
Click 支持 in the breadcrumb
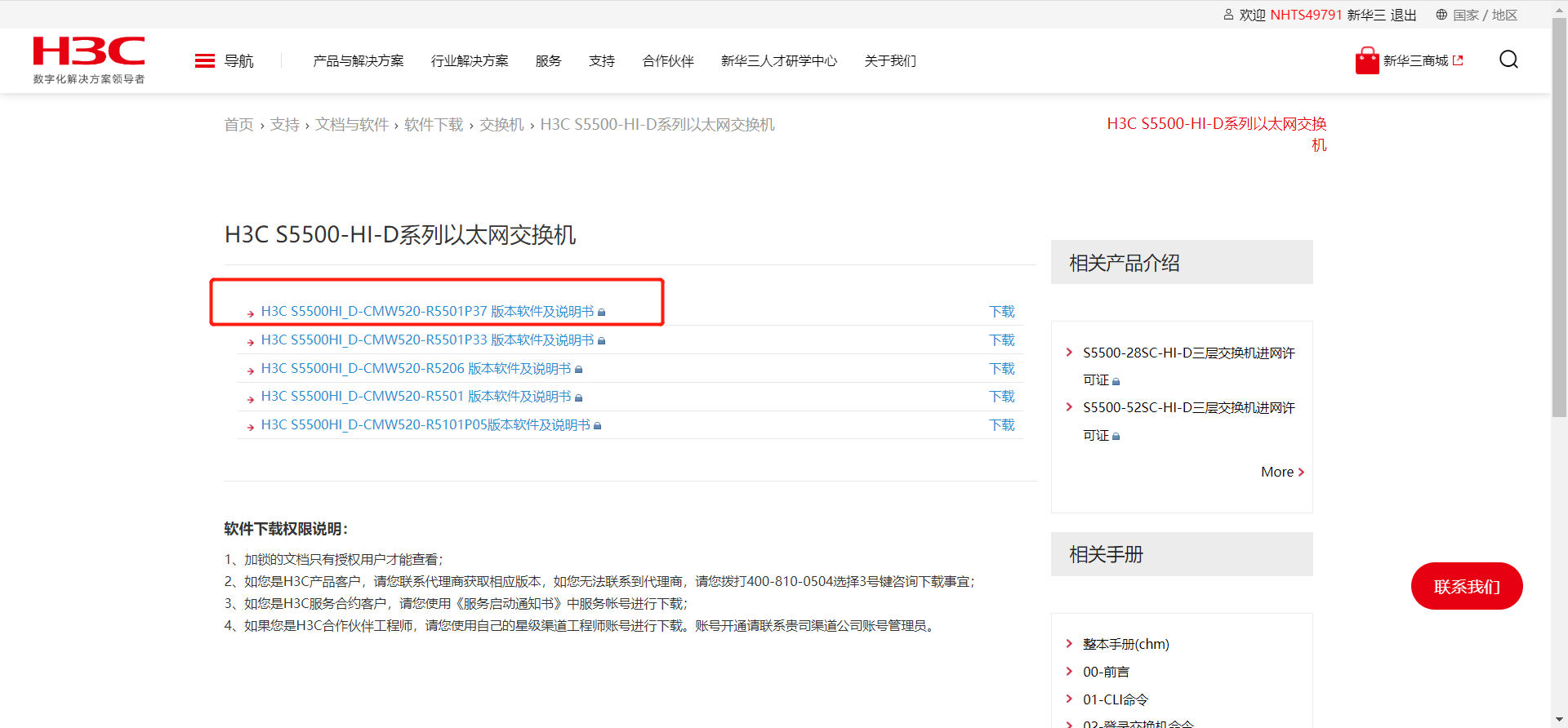(x=285, y=125)
